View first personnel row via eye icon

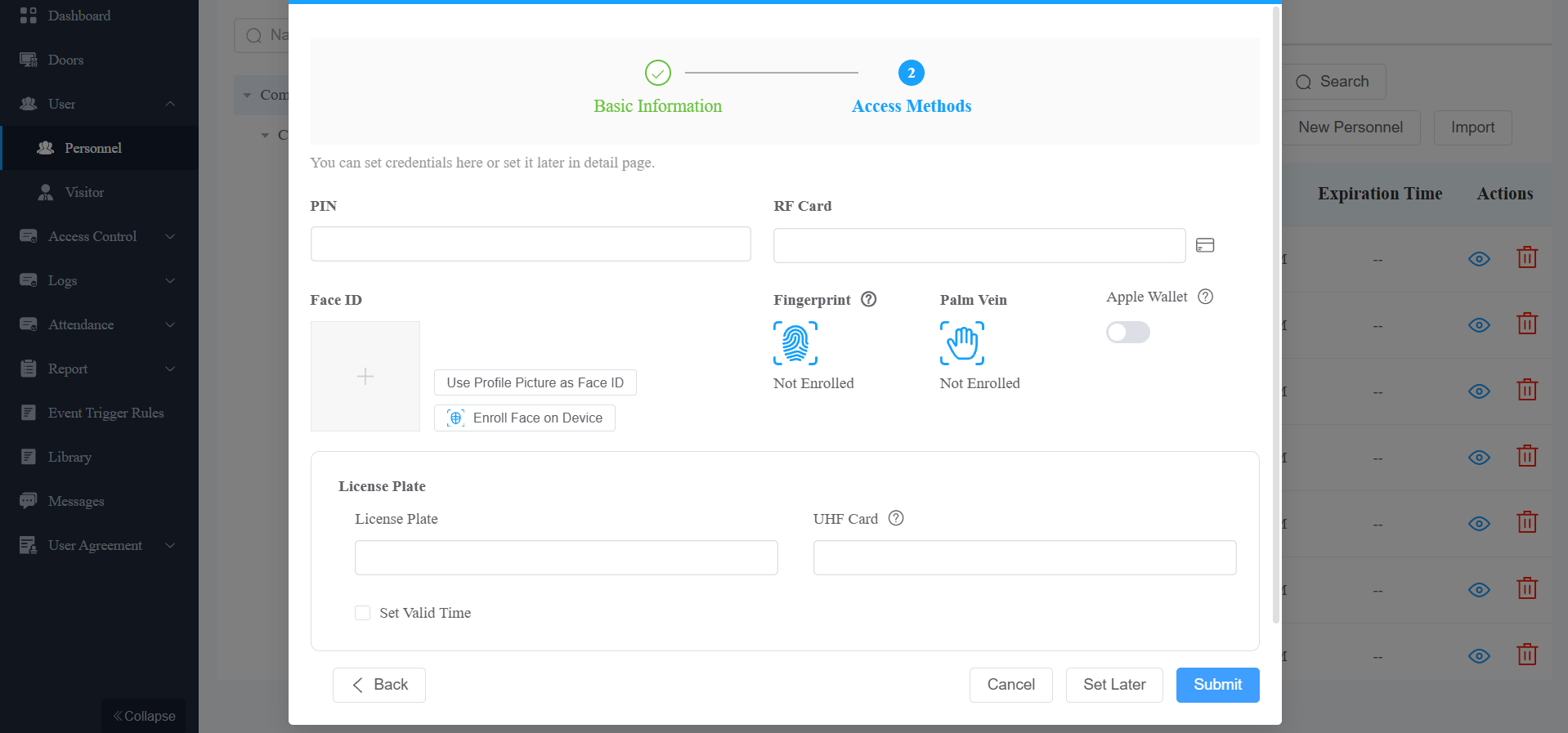(1479, 259)
